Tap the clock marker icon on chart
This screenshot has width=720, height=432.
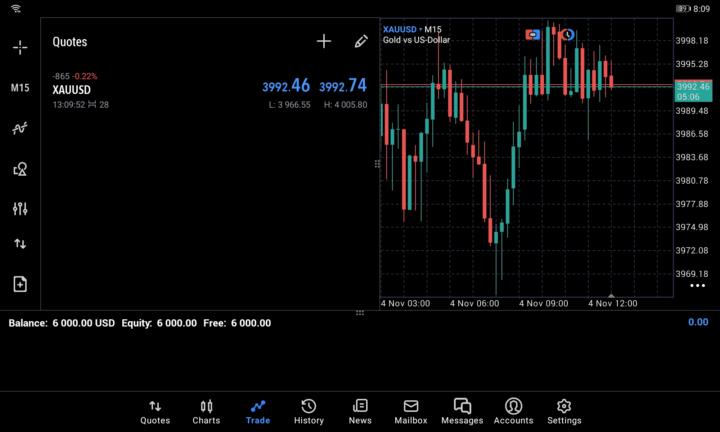click(568, 34)
